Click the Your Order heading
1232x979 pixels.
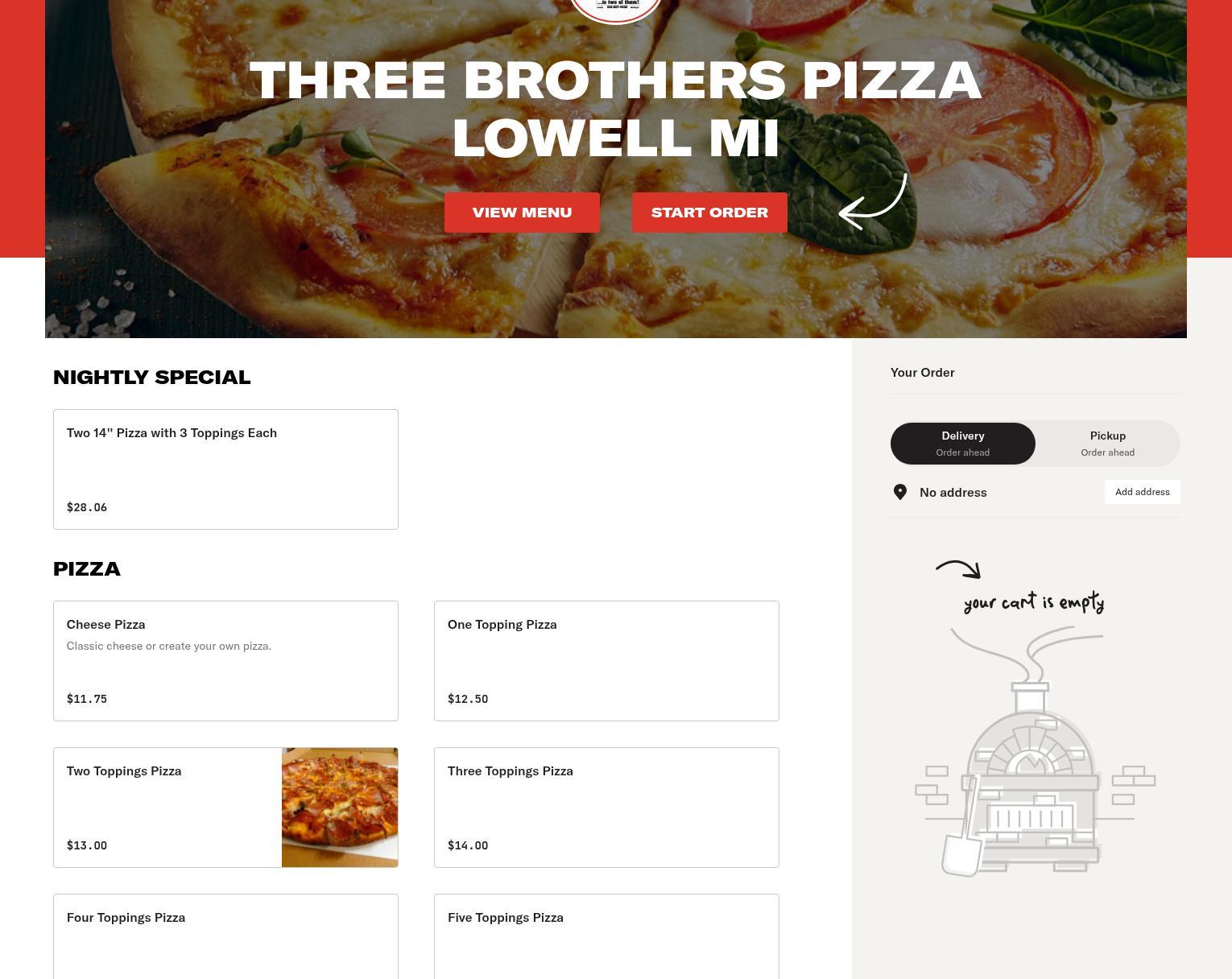coord(923,372)
